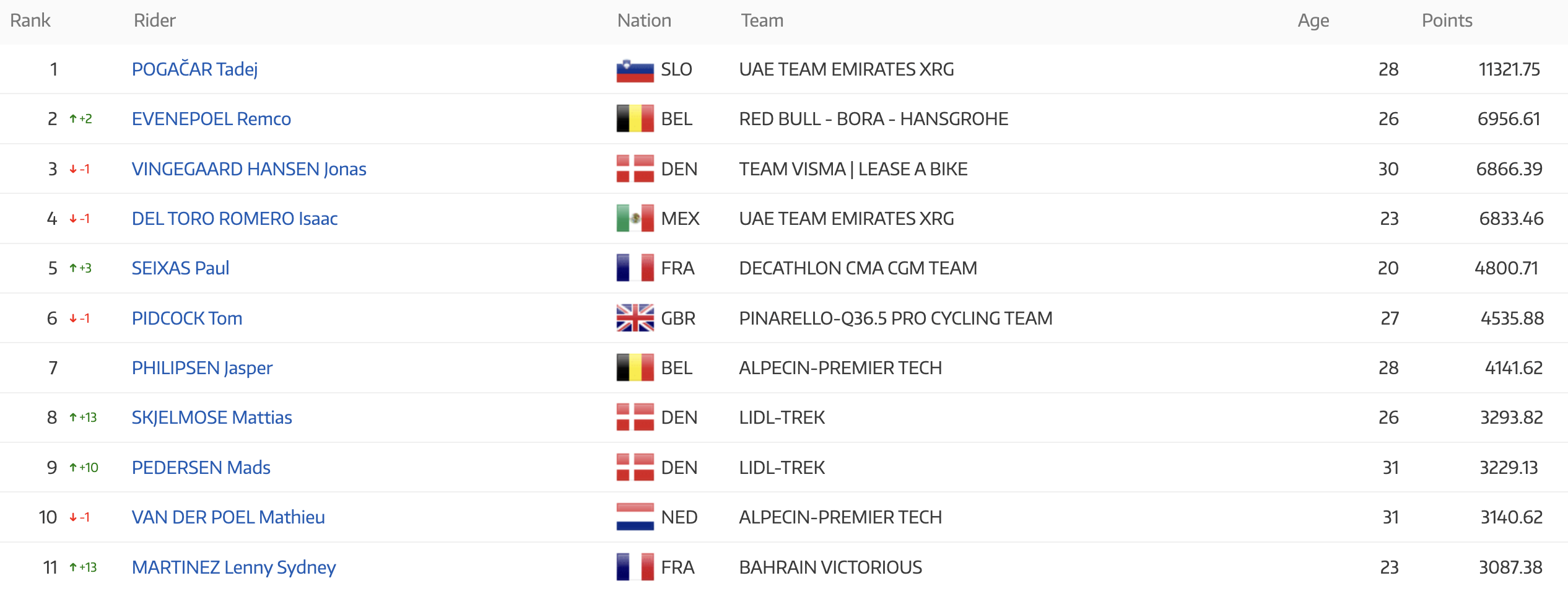Open DEL TORO ROMERO Isaac link
Screen dimensions: 1568x591
point(235,219)
